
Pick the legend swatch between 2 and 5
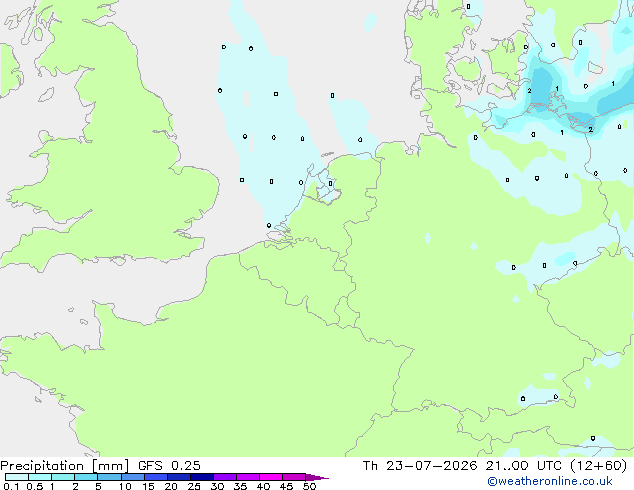coord(86,477)
